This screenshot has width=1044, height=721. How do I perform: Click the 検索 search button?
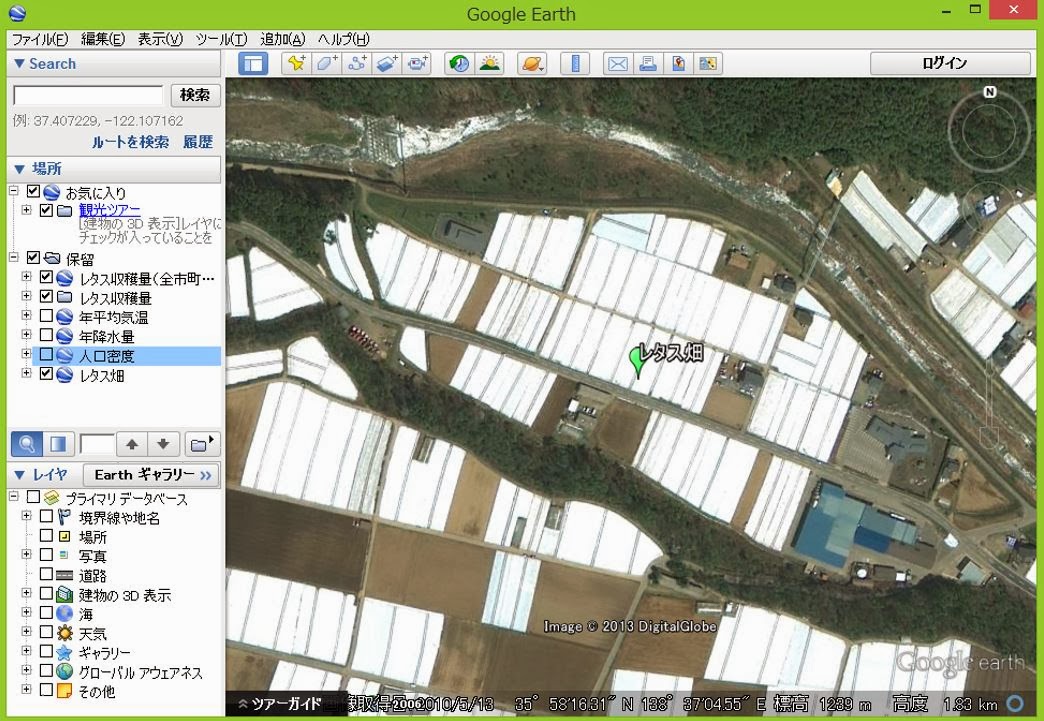tap(195, 95)
